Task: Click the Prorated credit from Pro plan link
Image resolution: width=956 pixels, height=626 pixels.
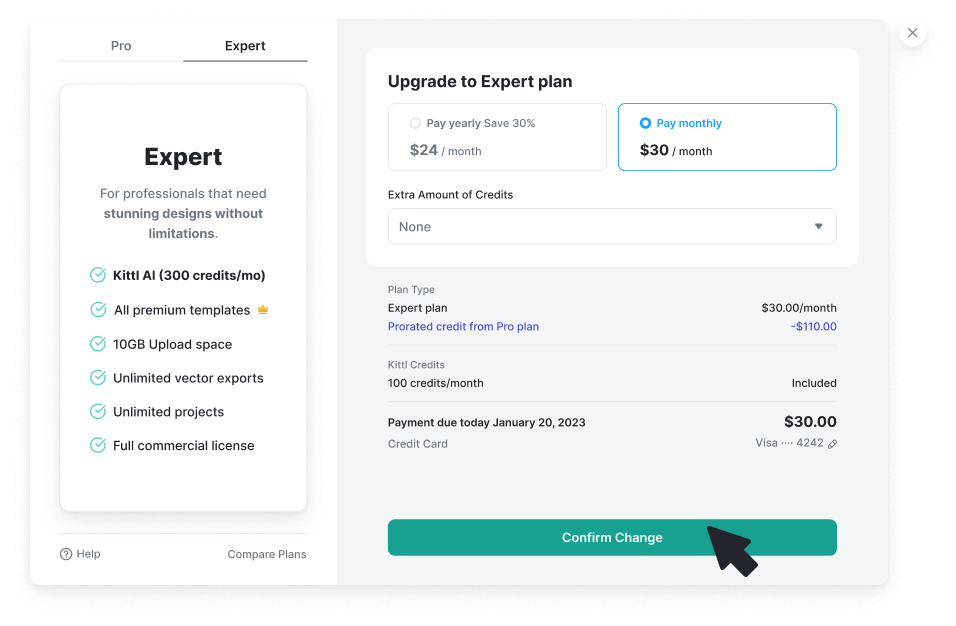Action: click(463, 326)
